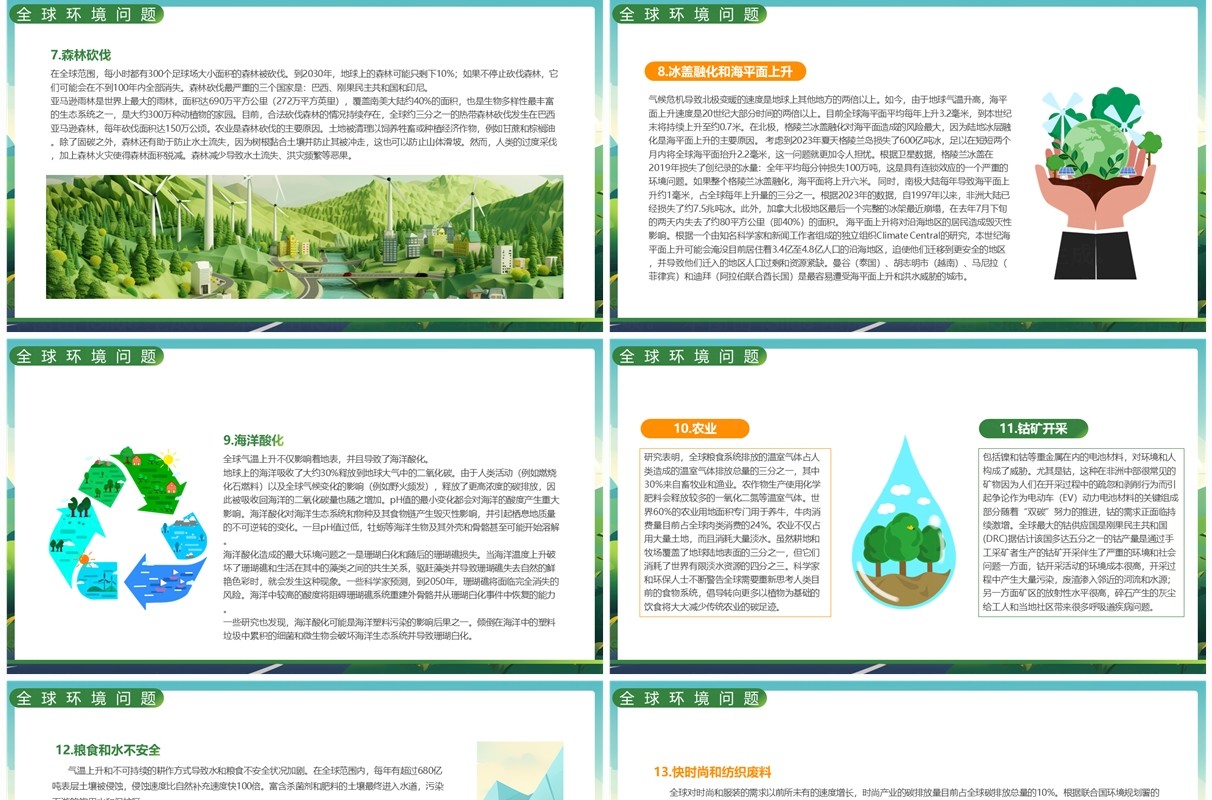The height and width of the screenshot is (800, 1212).
Task: Click the '13.快时尚和纺织废料' heading
Action: coord(713,771)
